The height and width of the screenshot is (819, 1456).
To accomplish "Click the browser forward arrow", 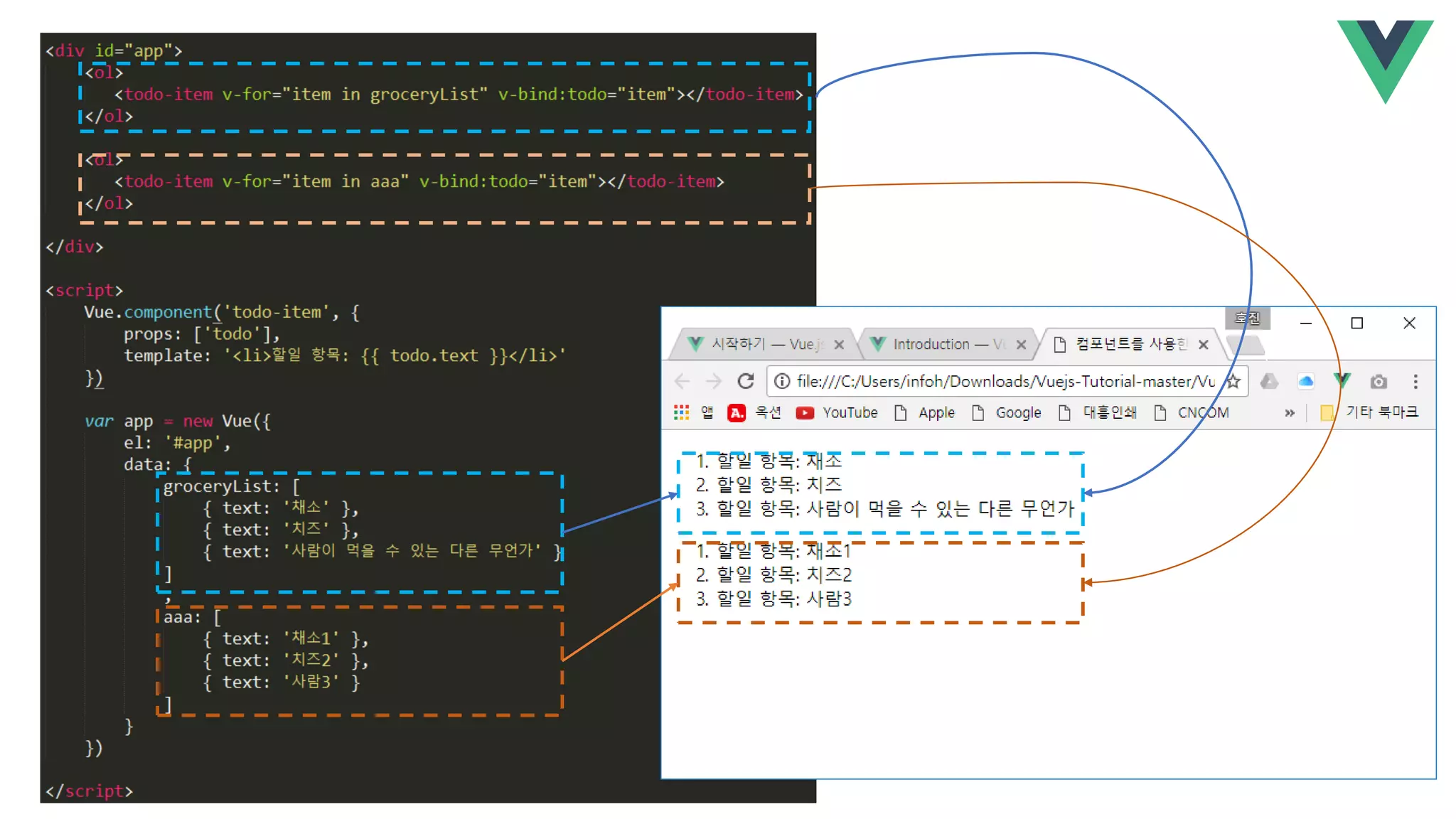I will (713, 382).
